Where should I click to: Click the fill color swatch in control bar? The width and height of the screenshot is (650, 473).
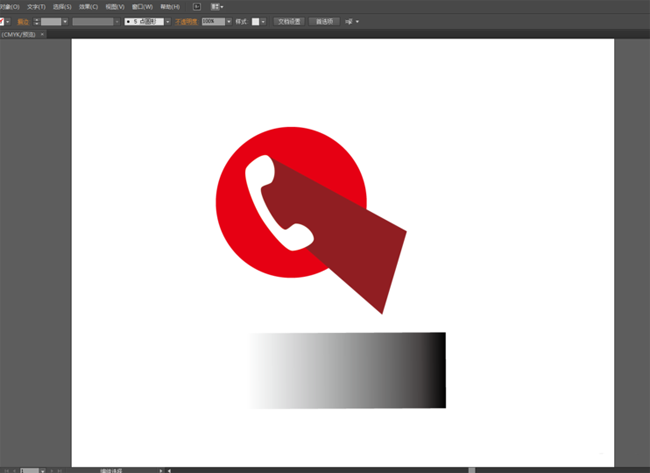point(3,21)
